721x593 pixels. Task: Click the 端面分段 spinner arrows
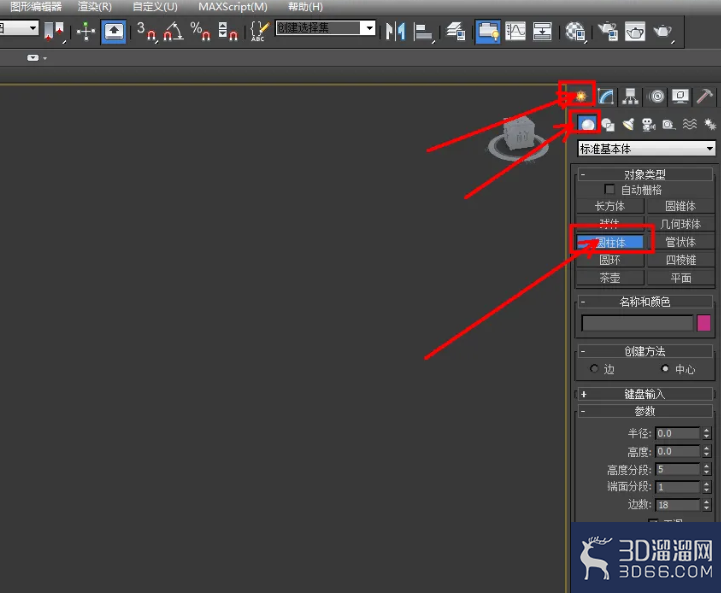707,487
